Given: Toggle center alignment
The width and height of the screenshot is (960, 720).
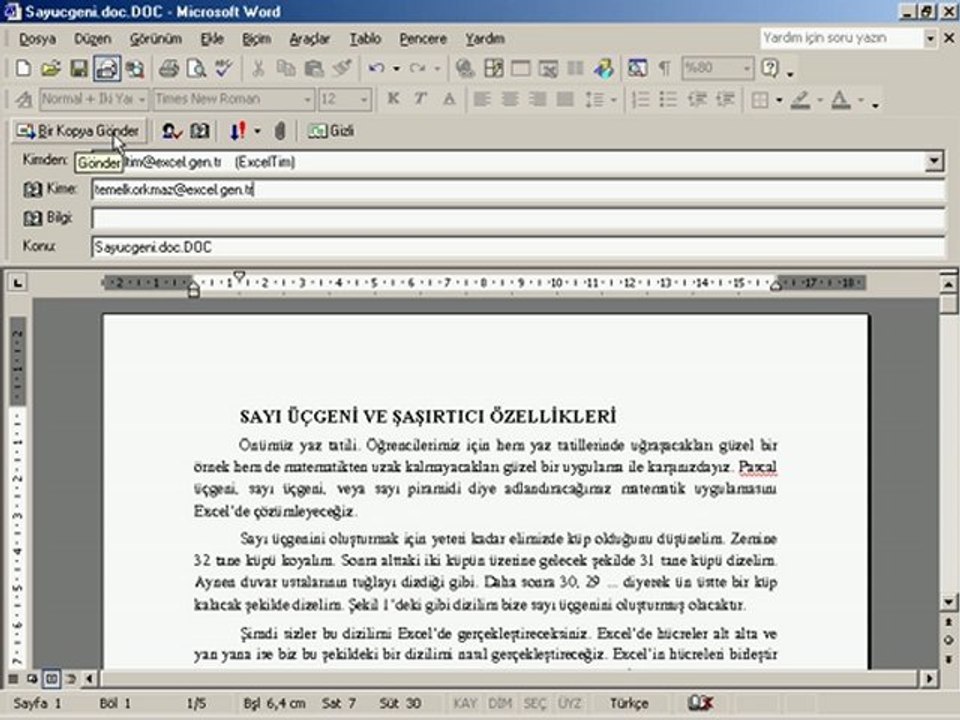Looking at the screenshot, I should (x=510, y=99).
